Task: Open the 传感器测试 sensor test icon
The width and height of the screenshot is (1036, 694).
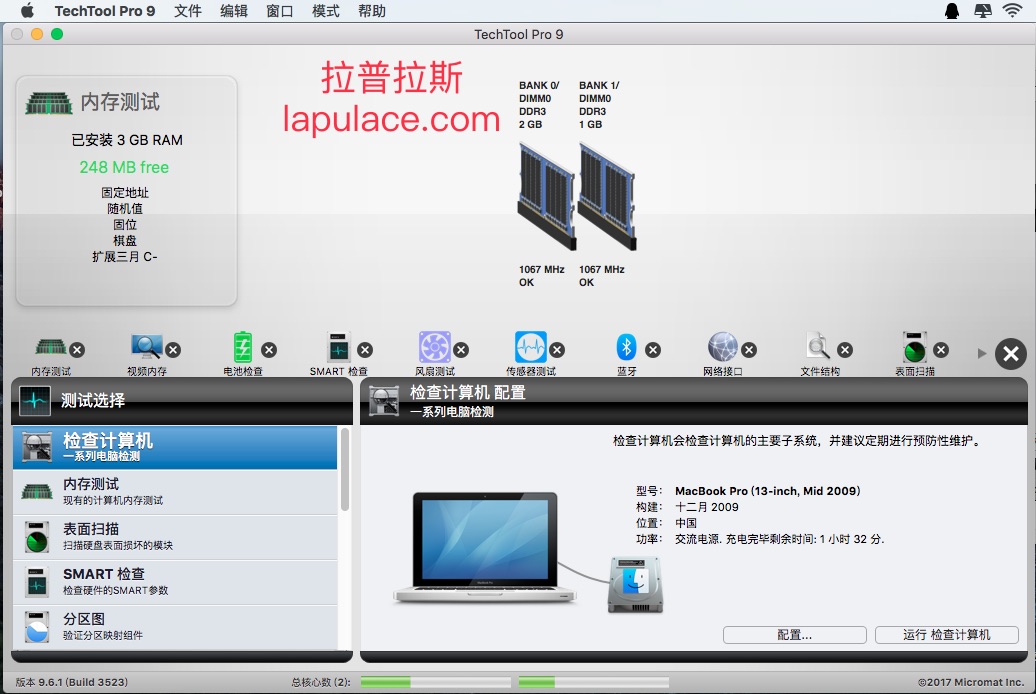Action: coord(531,347)
